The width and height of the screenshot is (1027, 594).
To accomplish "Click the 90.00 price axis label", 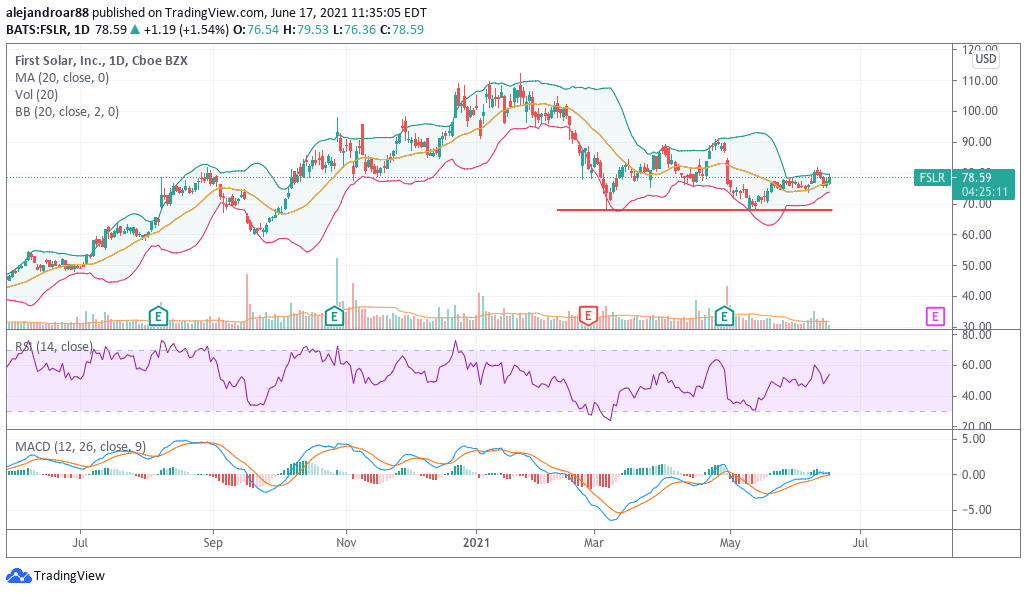I will [976, 141].
